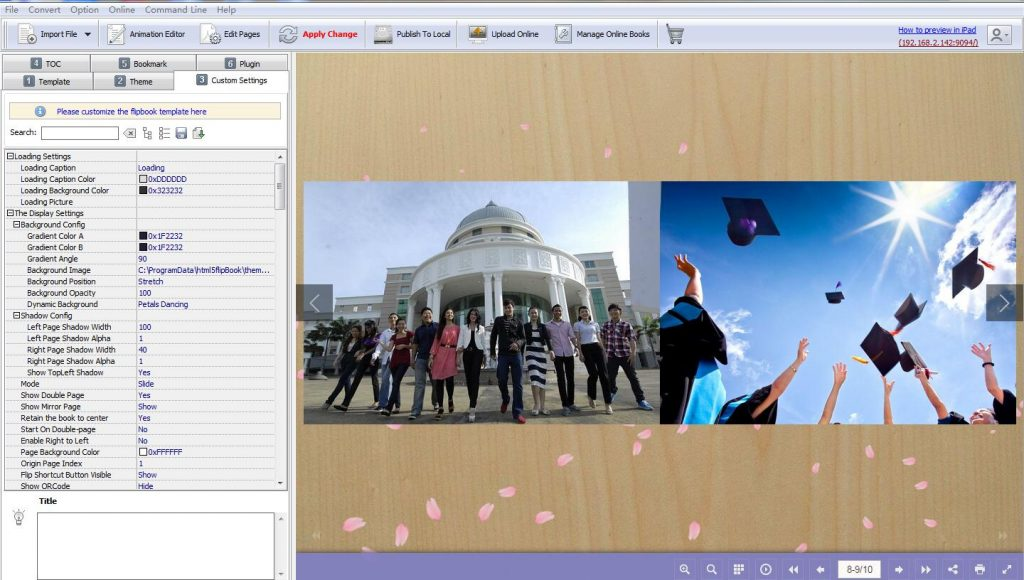Open the 192.168.2.142:9094 address link

pyautogui.click(x=938, y=42)
